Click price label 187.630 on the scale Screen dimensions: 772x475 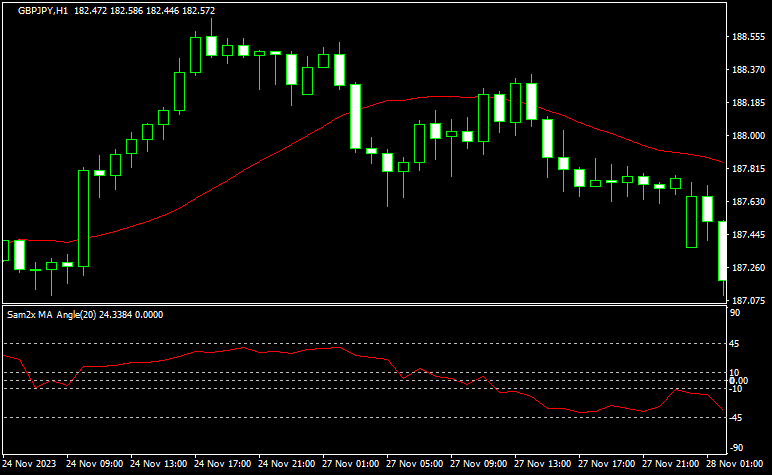pyautogui.click(x=748, y=202)
